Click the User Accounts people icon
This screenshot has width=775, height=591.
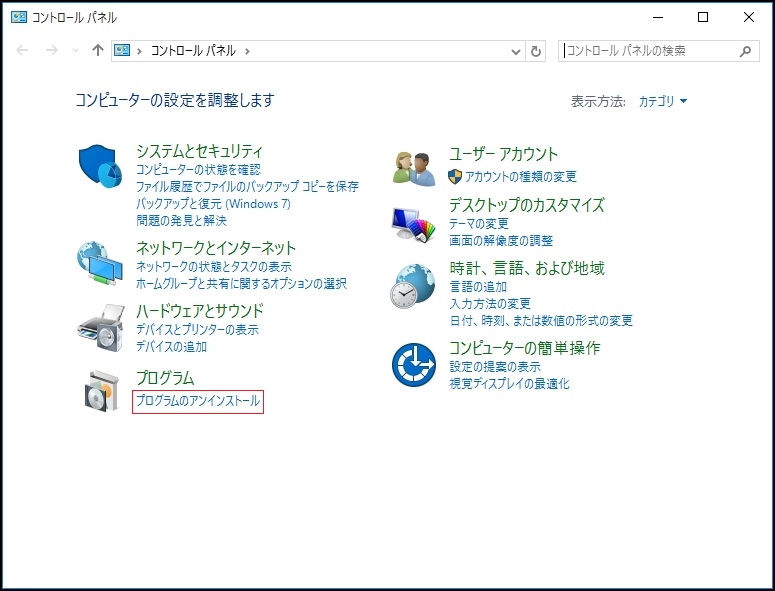pos(414,169)
